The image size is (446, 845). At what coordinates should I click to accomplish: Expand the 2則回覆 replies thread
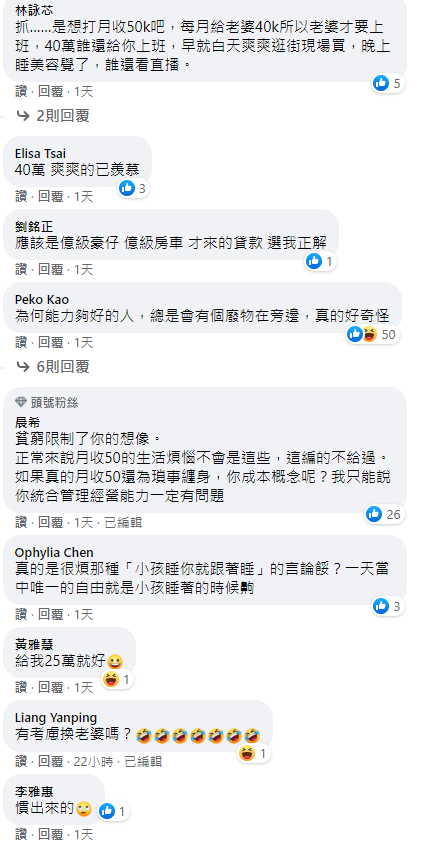click(53, 116)
